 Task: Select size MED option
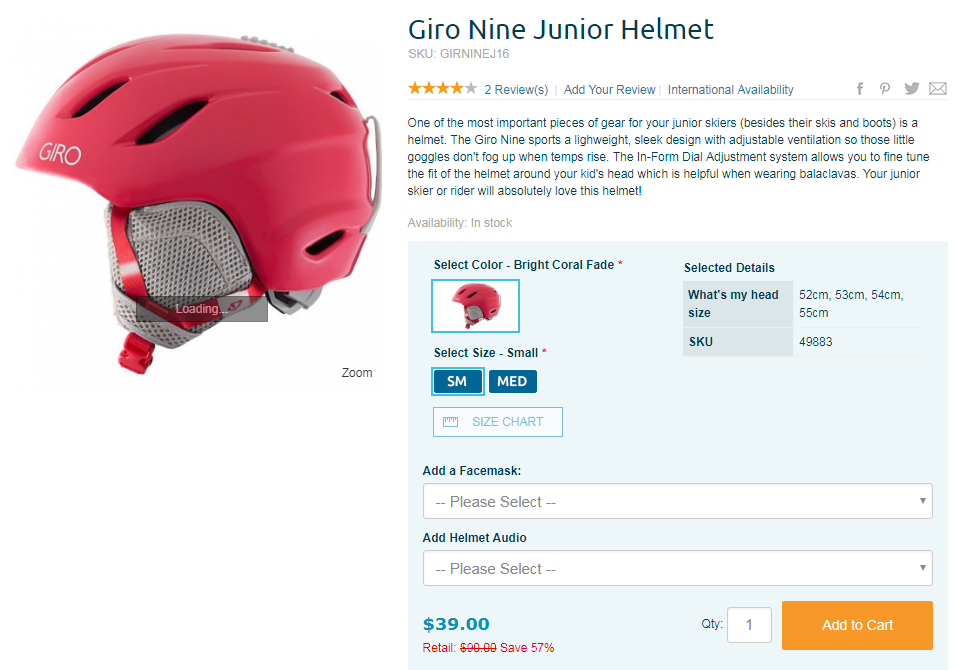[x=512, y=382]
